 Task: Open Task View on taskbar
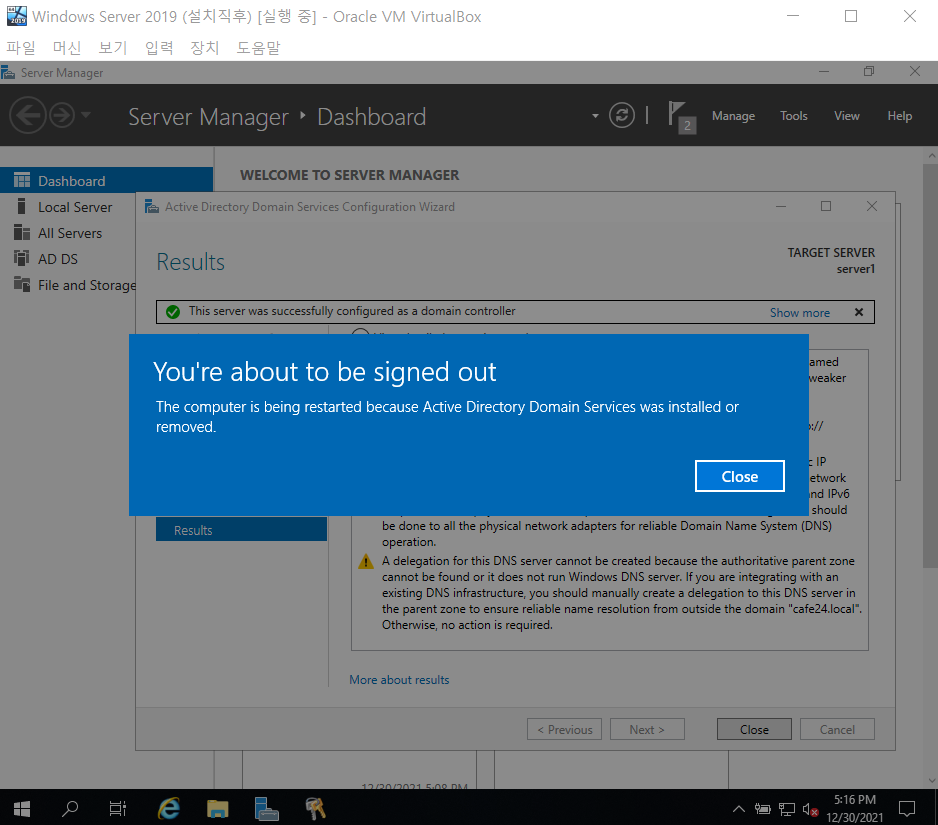tap(118, 809)
